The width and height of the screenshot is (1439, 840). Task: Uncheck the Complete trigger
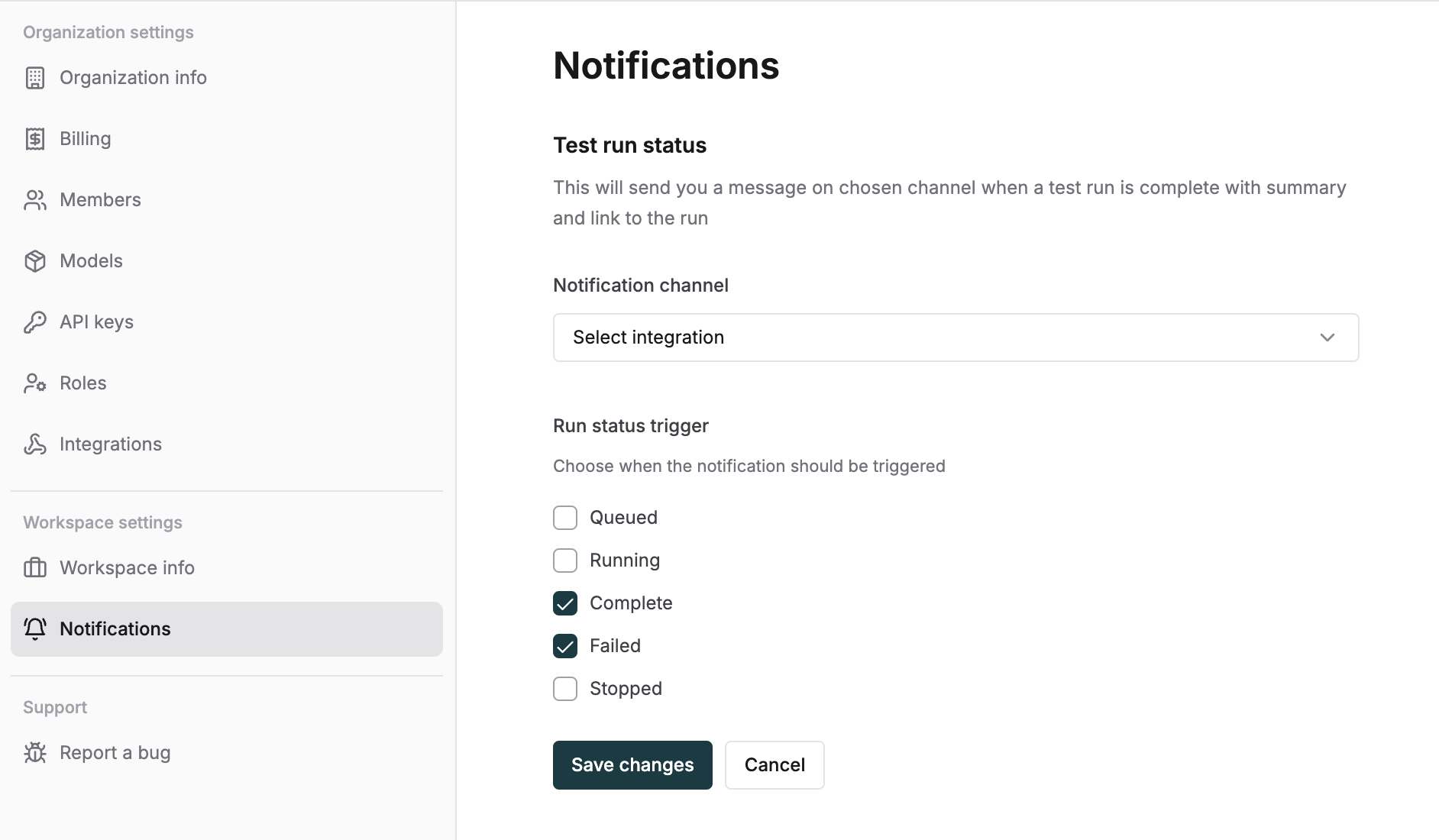coord(564,603)
